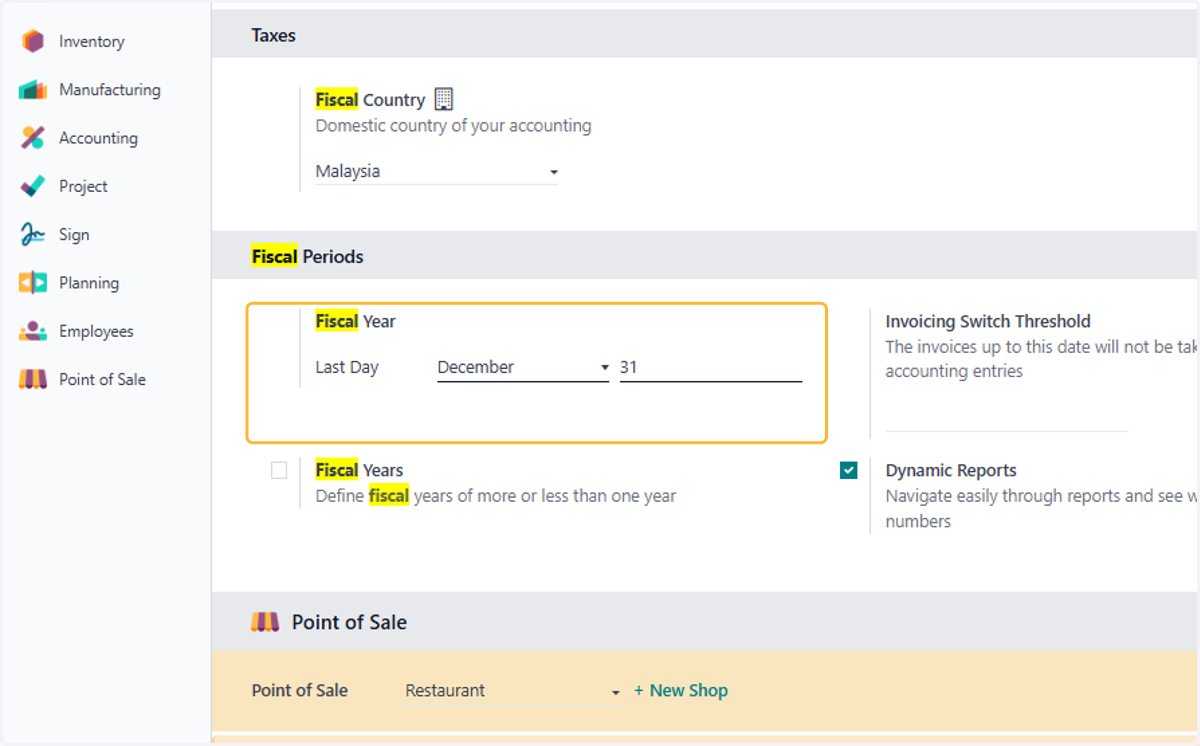Open the December last day month dropdown

click(523, 367)
